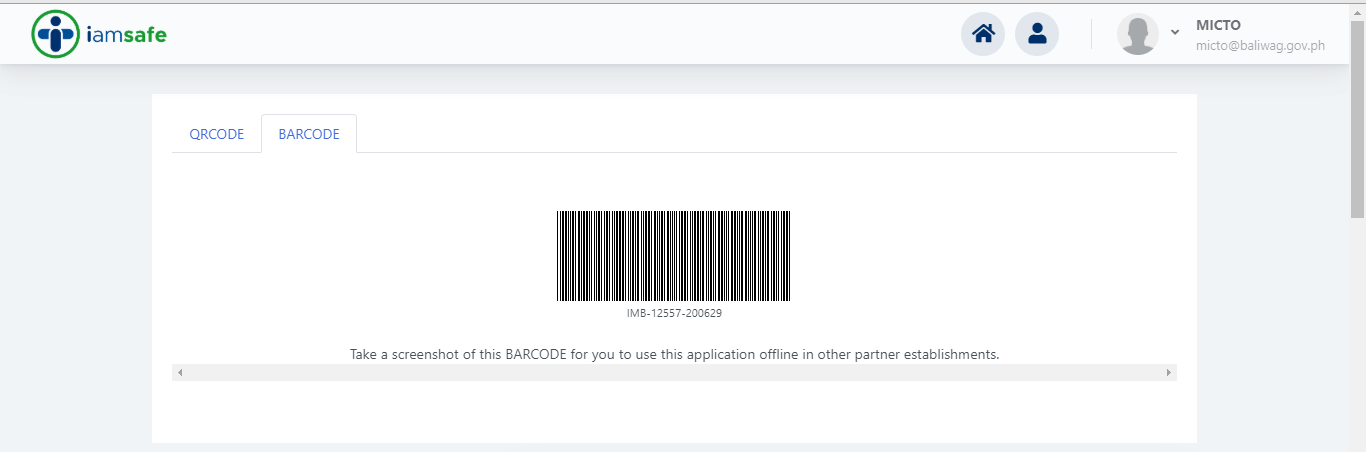Click the iamsafe wordmark text

pyautogui.click(x=126, y=35)
